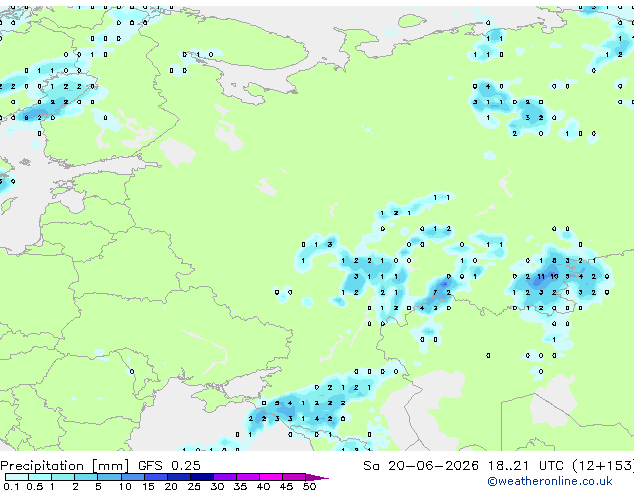The width and height of the screenshot is (634, 490).
Task: Click the 'GFS 0.25' model label
Action: click(x=169, y=466)
